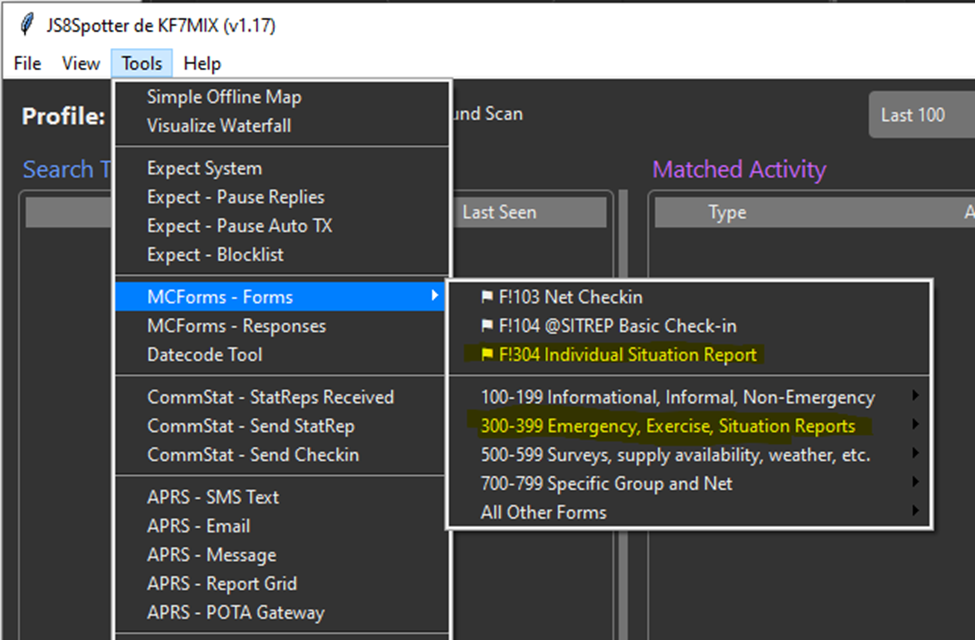Click the feather app icon in title bar

tap(27, 24)
